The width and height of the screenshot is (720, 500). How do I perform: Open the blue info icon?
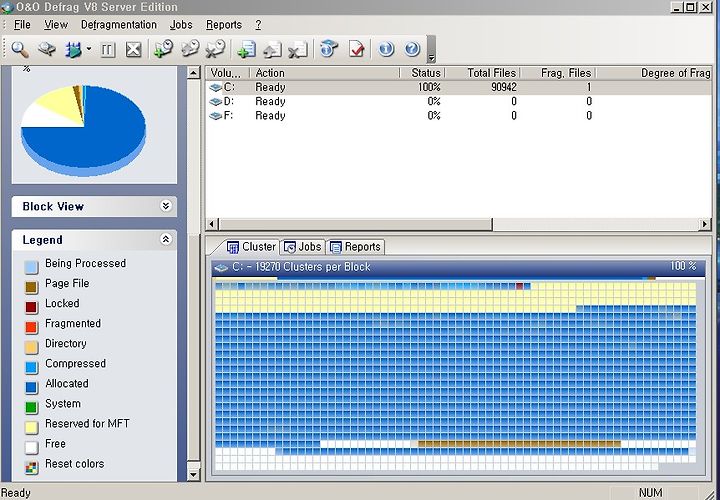386,49
